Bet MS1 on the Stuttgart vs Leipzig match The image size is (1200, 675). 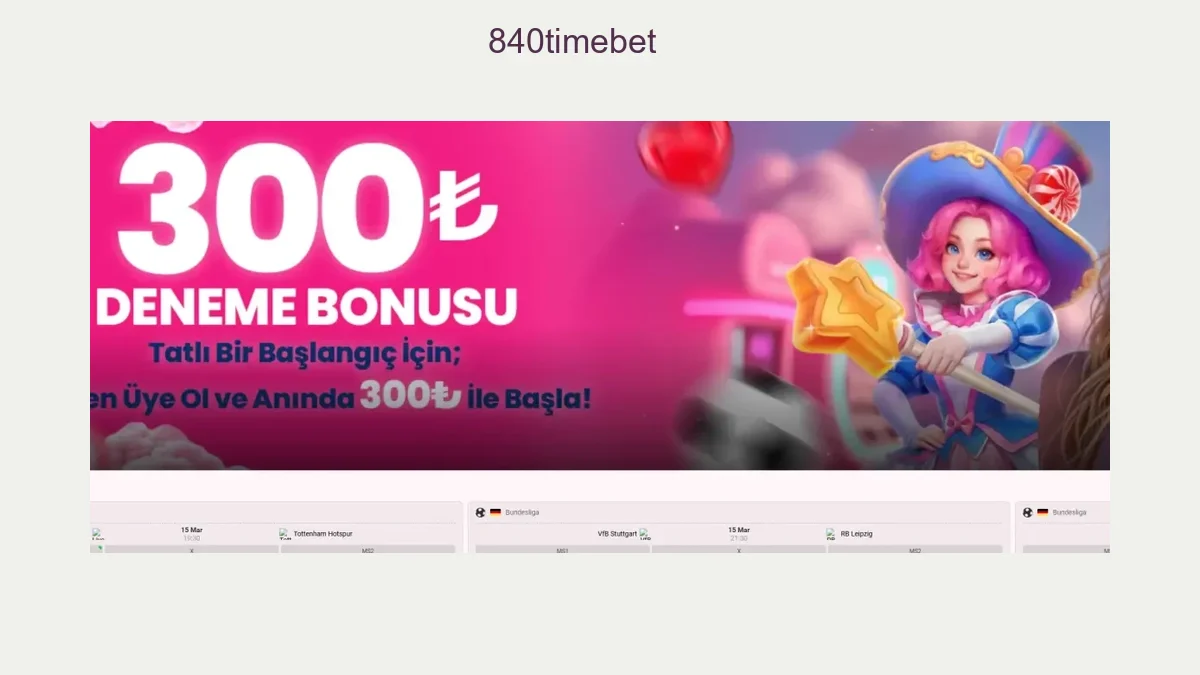coord(562,549)
